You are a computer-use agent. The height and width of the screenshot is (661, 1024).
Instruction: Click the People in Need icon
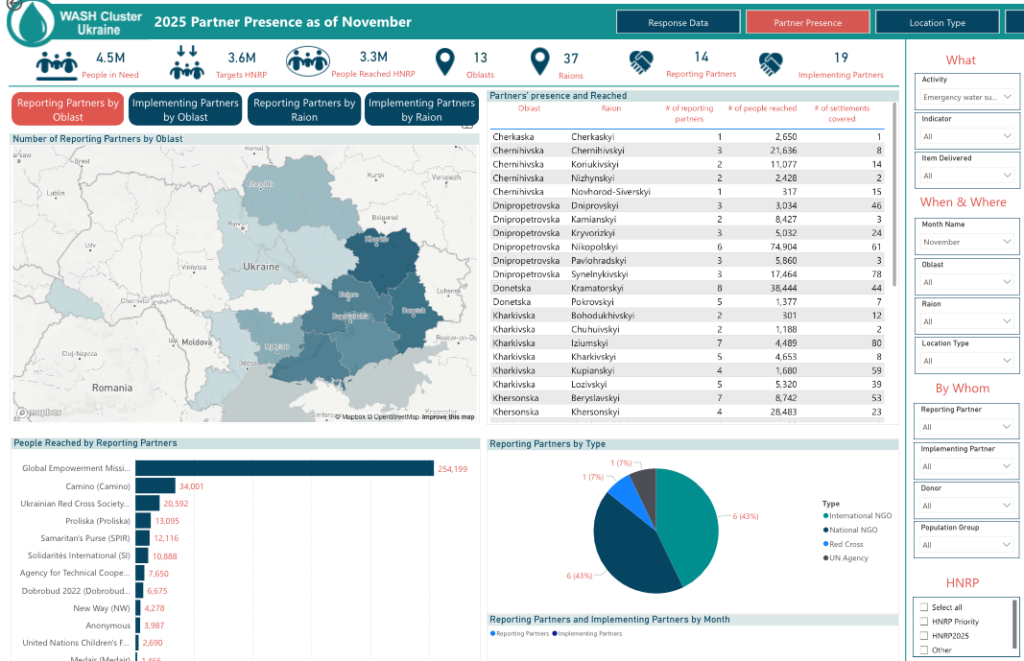(57, 65)
